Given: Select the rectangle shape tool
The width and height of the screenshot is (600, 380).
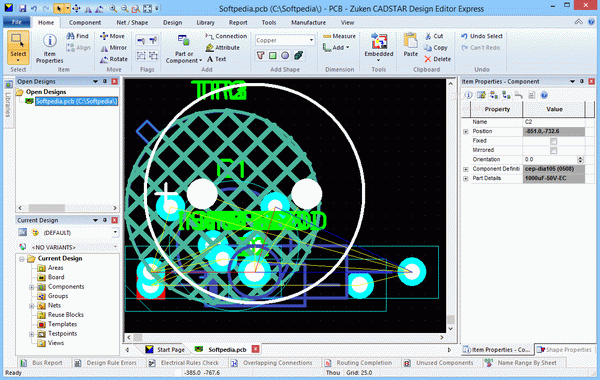Looking at the screenshot, I should [273, 56].
